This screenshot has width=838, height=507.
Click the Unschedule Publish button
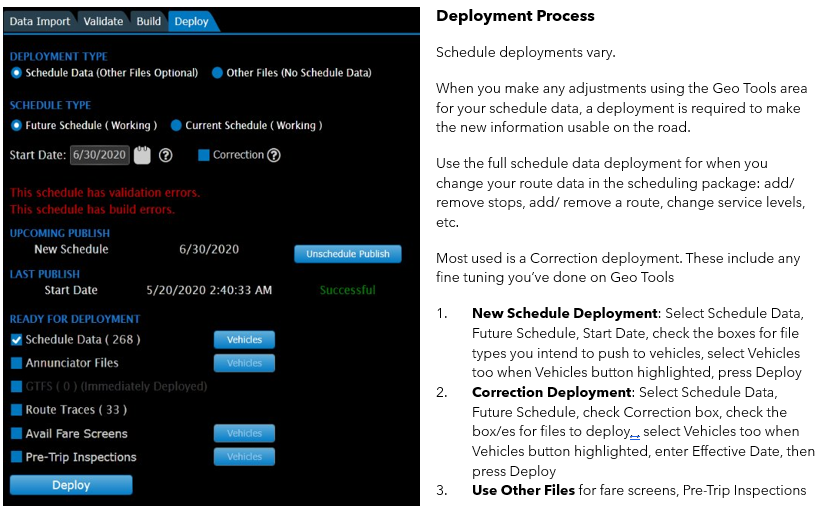pyautogui.click(x=348, y=254)
